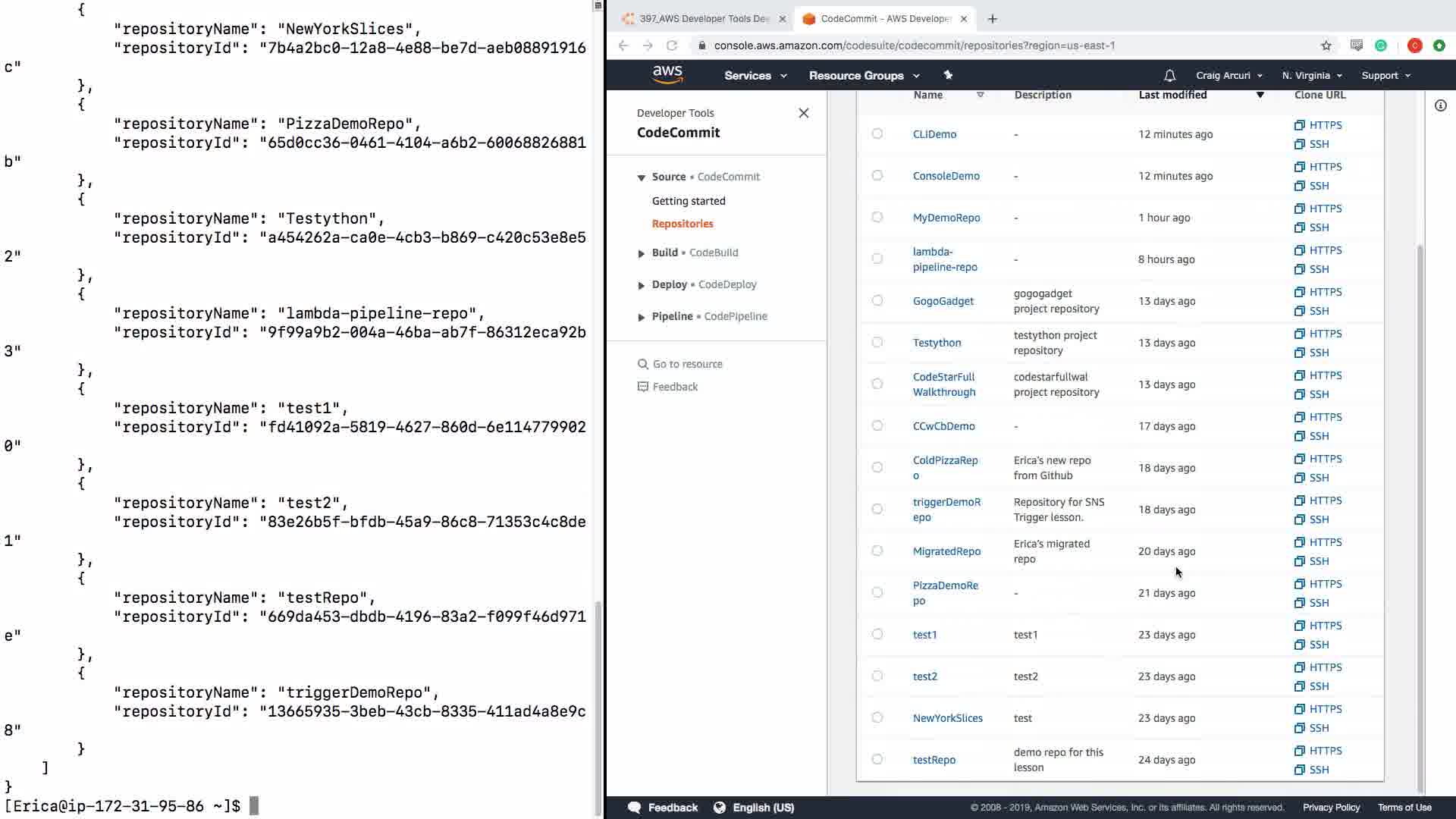Open the N. Virginia region dropdown
The width and height of the screenshot is (1456, 819).
pos(1311,76)
